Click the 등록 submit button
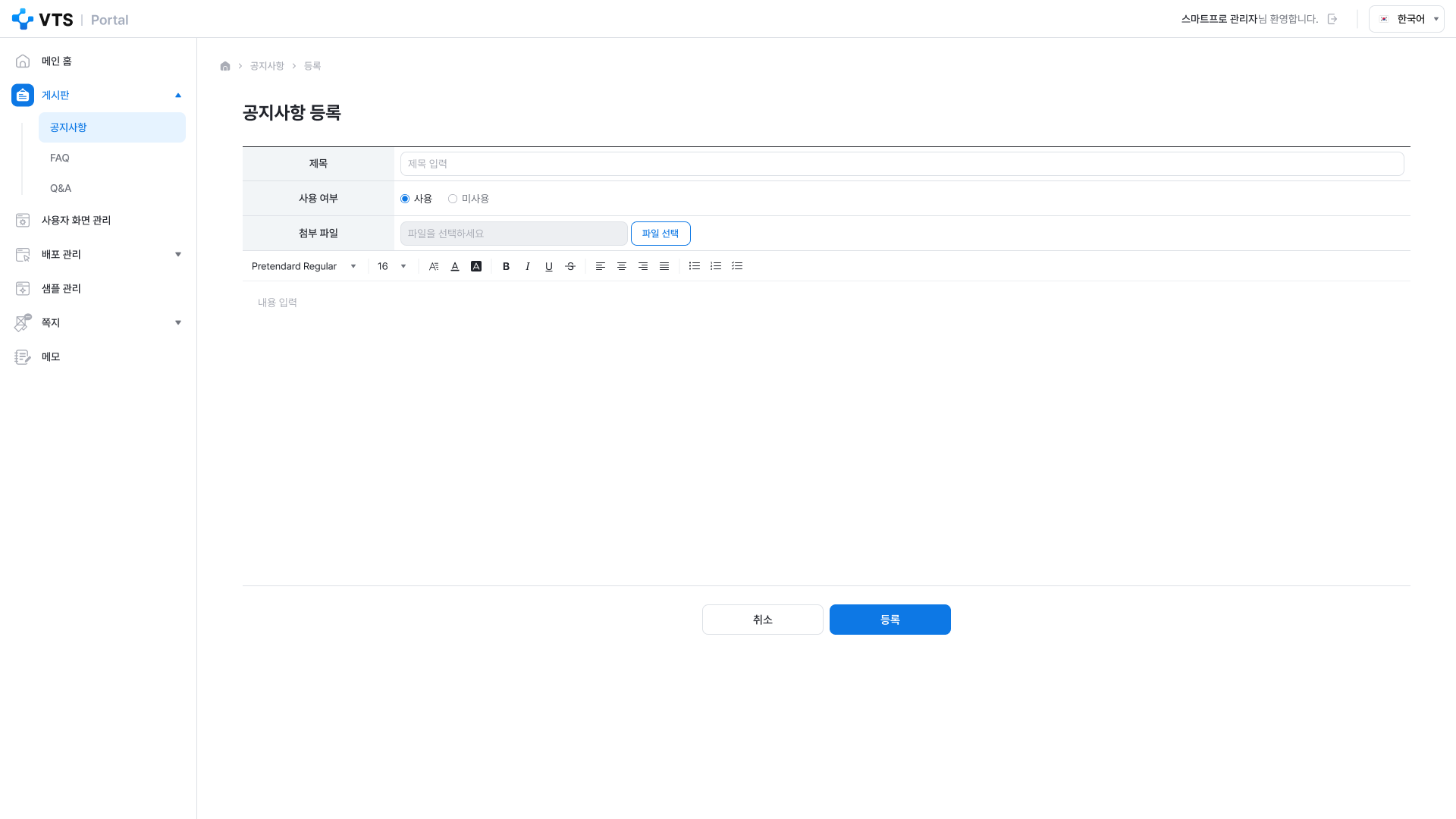This screenshot has width=1456, height=819. click(890, 620)
